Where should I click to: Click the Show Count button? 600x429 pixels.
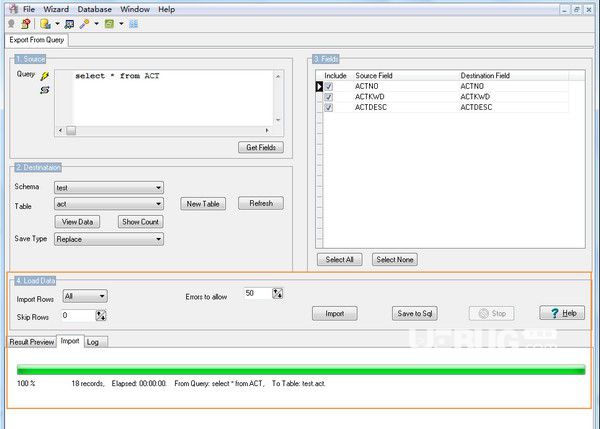(140, 222)
